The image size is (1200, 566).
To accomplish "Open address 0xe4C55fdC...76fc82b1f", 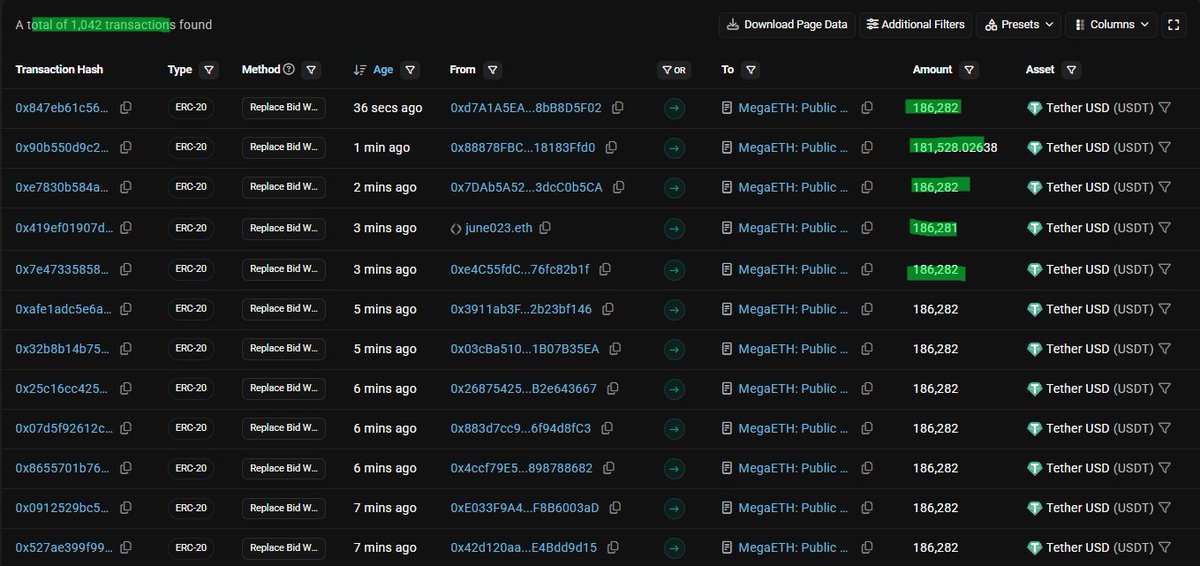I will click(x=520, y=269).
